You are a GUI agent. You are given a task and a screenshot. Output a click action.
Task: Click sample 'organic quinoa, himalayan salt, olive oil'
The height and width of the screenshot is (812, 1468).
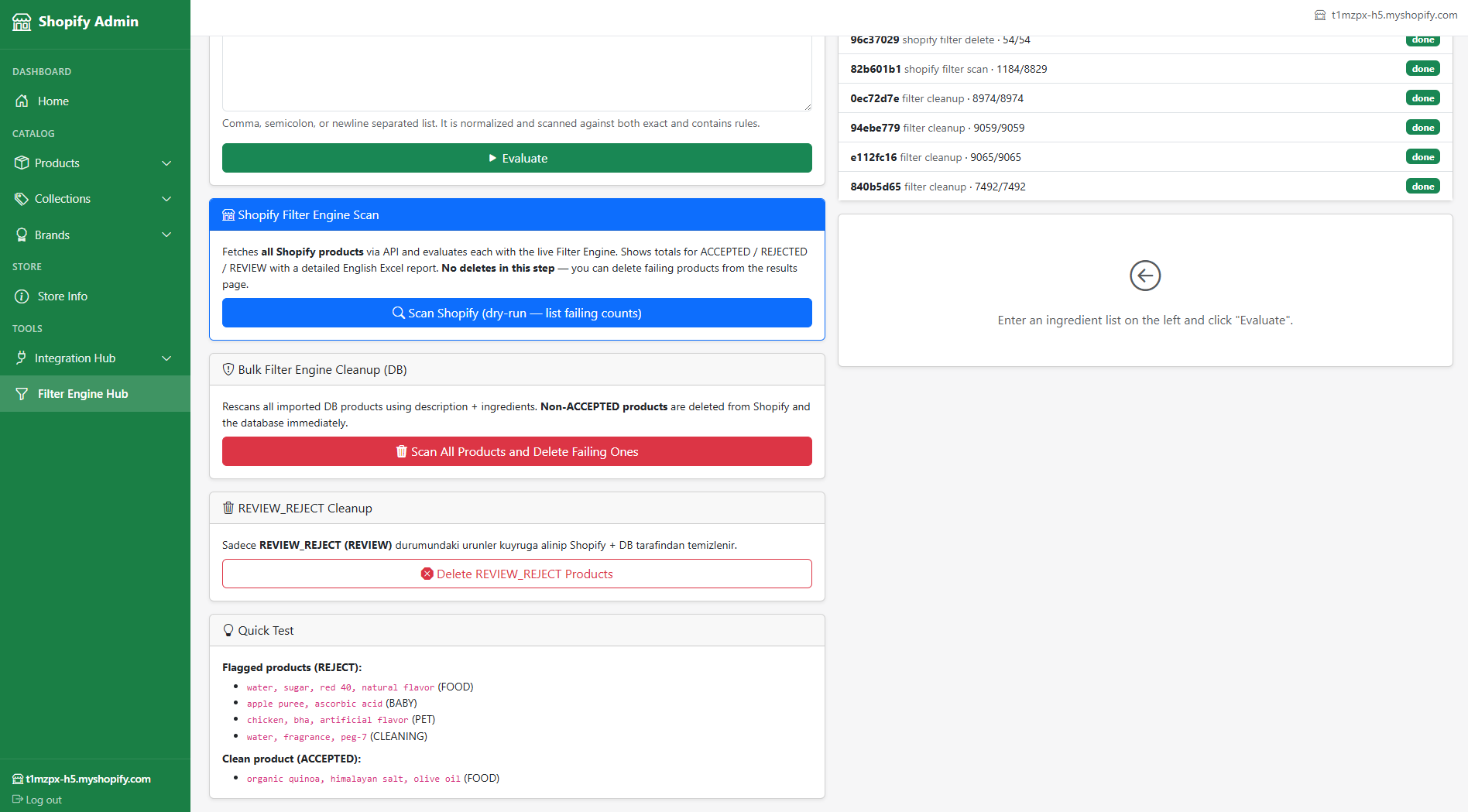pyautogui.click(x=354, y=779)
